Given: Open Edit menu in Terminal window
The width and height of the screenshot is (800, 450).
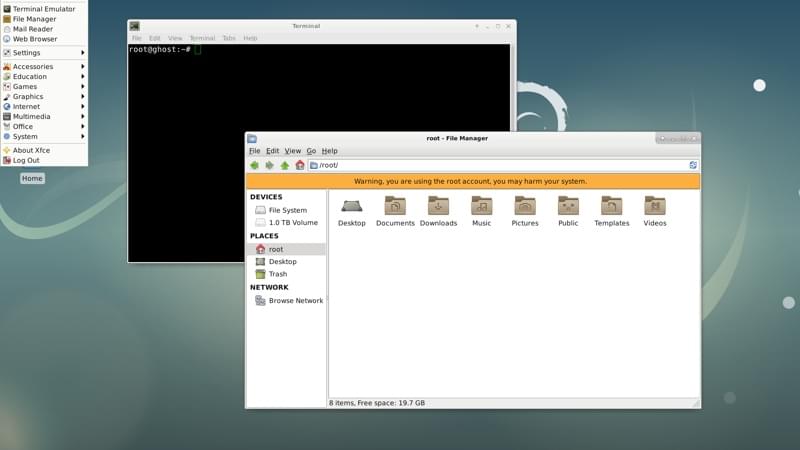Looking at the screenshot, I should point(155,38).
